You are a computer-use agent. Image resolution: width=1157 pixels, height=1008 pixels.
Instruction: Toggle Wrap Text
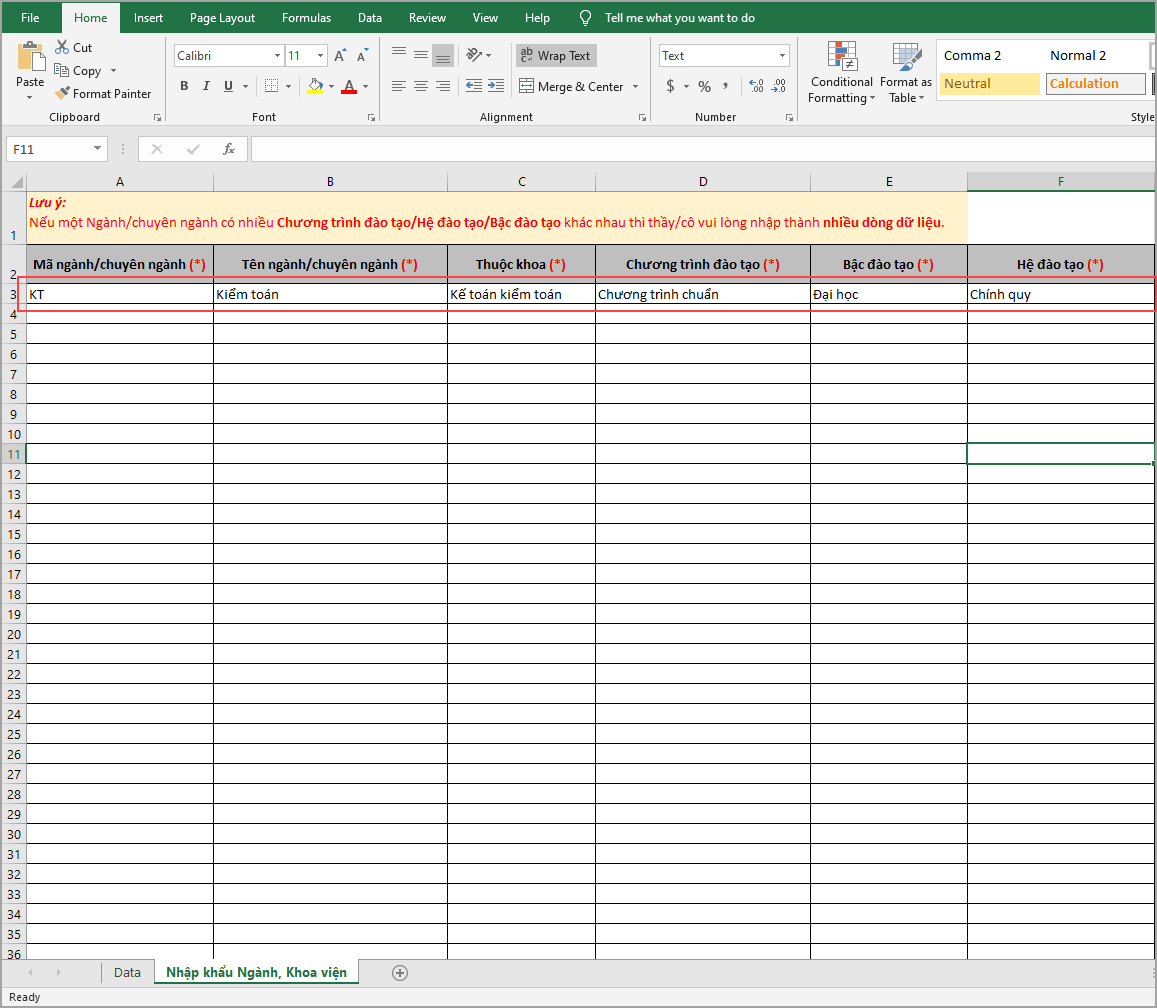coord(556,55)
